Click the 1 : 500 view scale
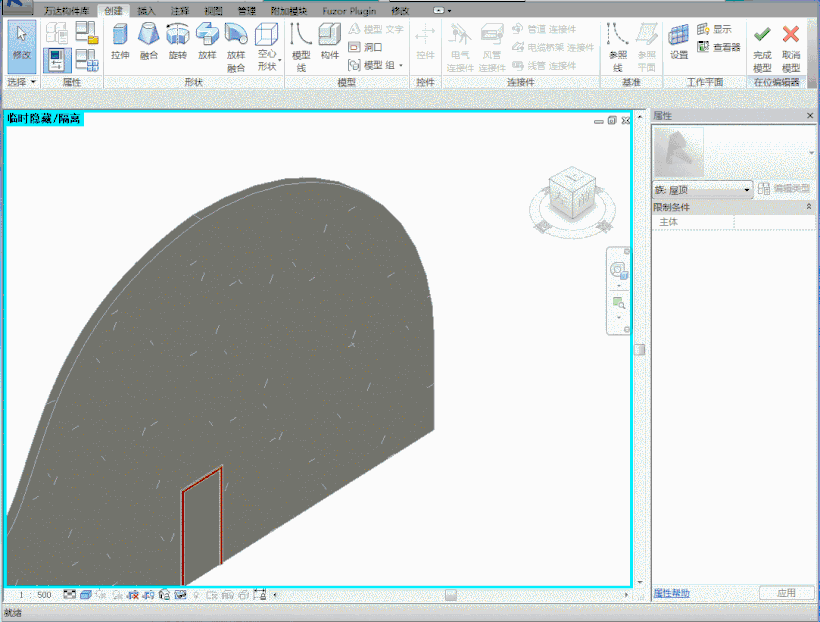Screen dimensions: 820x622 point(35,595)
